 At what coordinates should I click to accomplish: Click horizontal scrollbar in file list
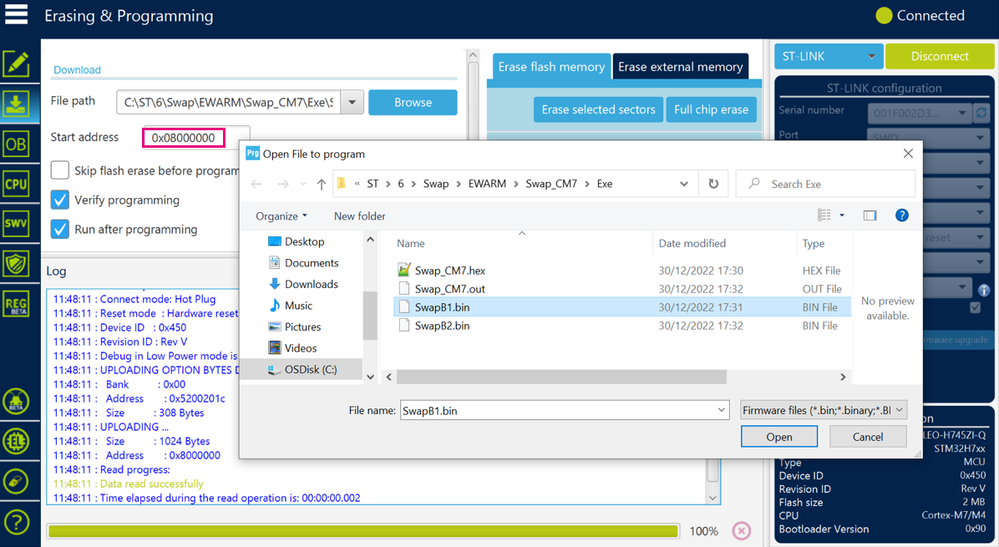point(561,377)
